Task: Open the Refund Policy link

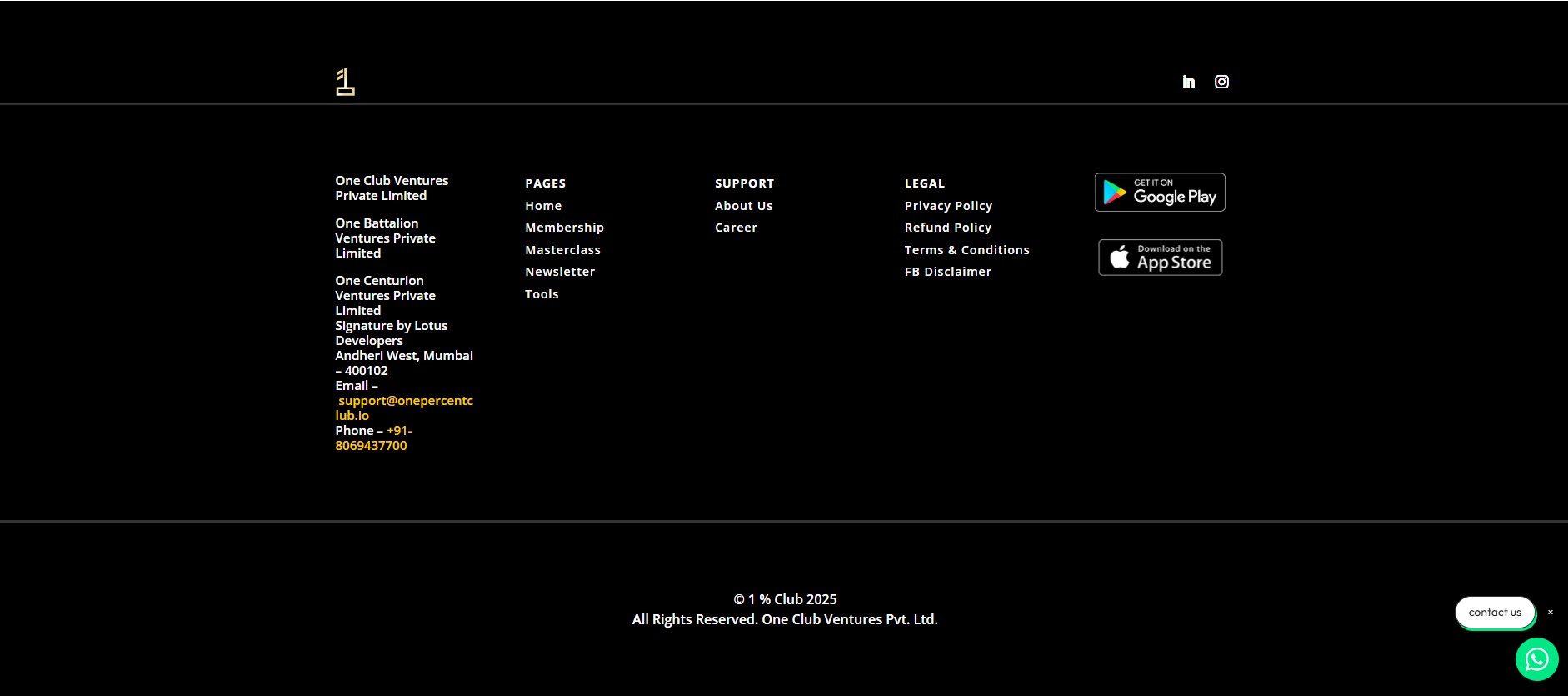Action: (948, 228)
